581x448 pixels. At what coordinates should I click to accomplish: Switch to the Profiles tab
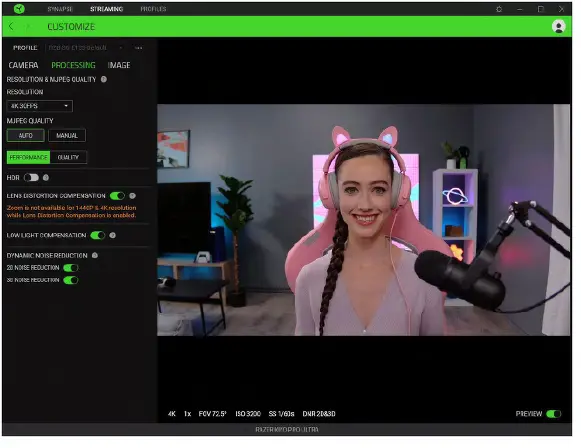click(153, 9)
